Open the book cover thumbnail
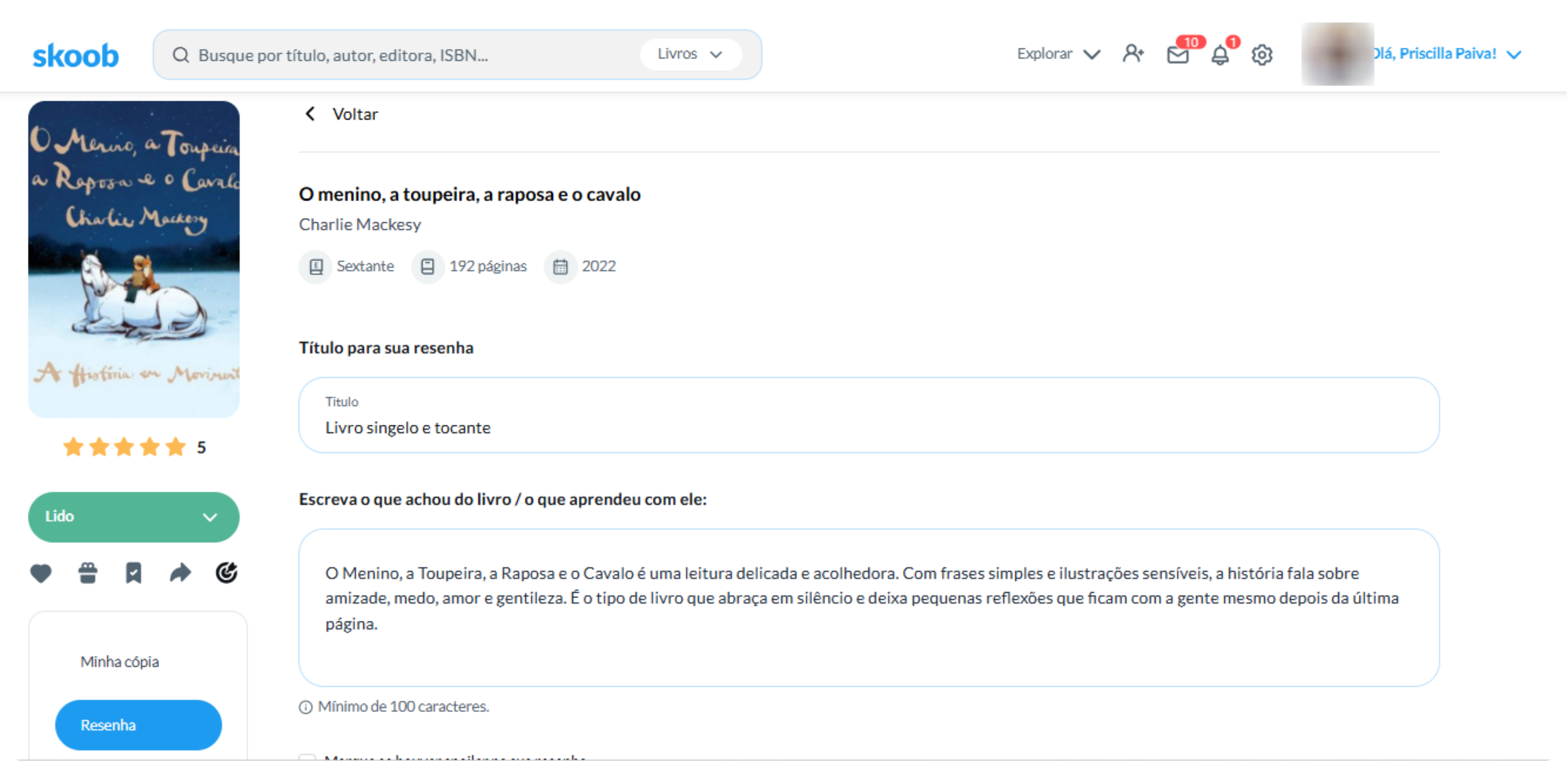The height and width of the screenshot is (784, 1567). (134, 259)
